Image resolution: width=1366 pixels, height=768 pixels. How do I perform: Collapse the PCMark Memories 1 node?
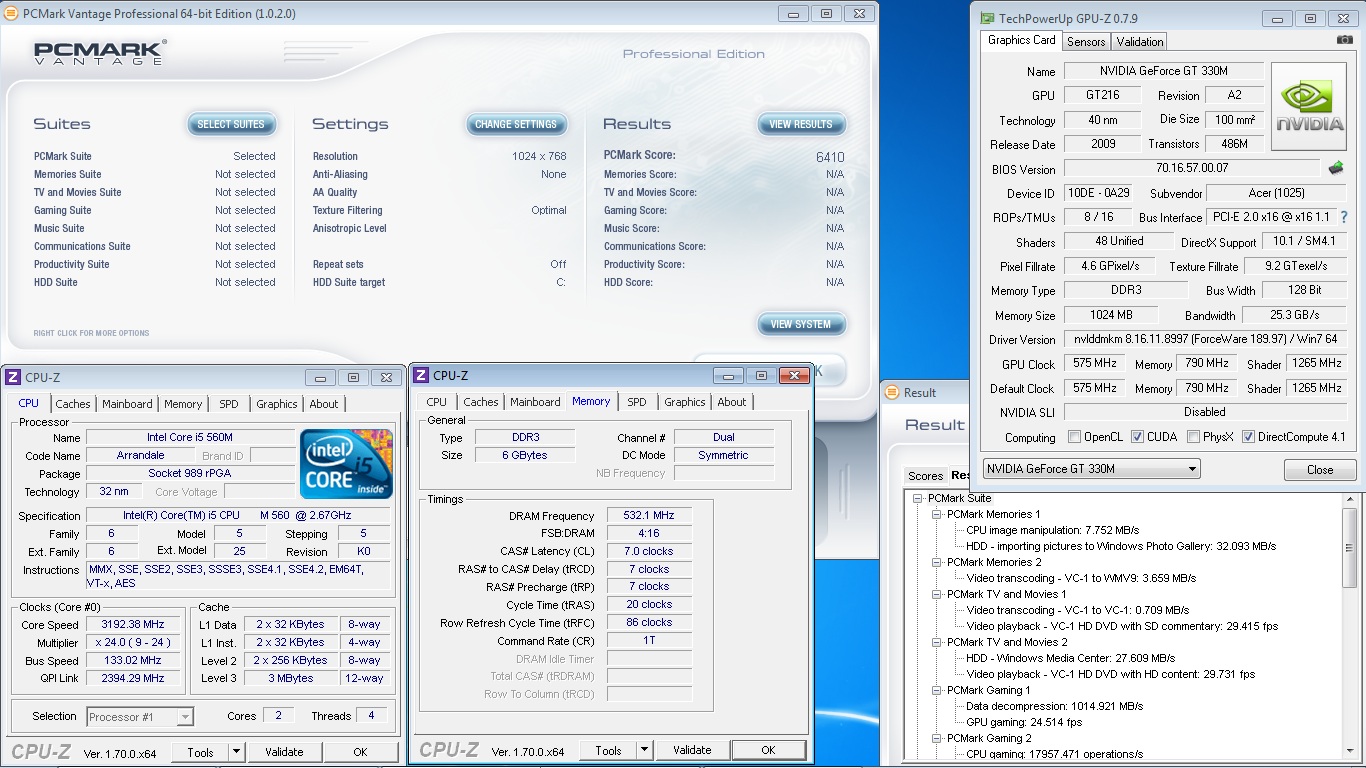[x=937, y=514]
